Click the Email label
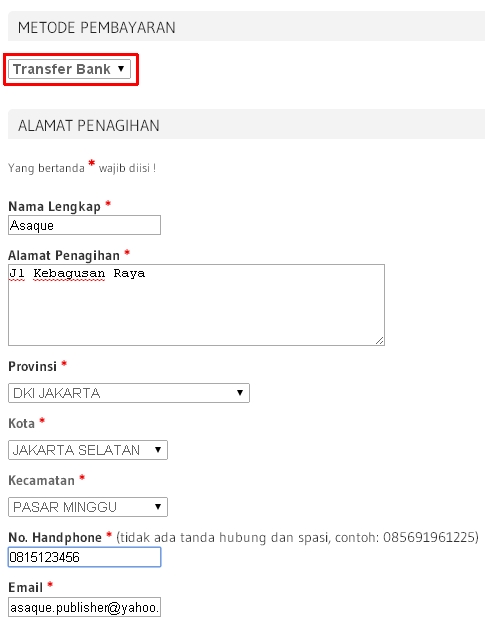The height and width of the screenshot is (624, 485). (25, 587)
